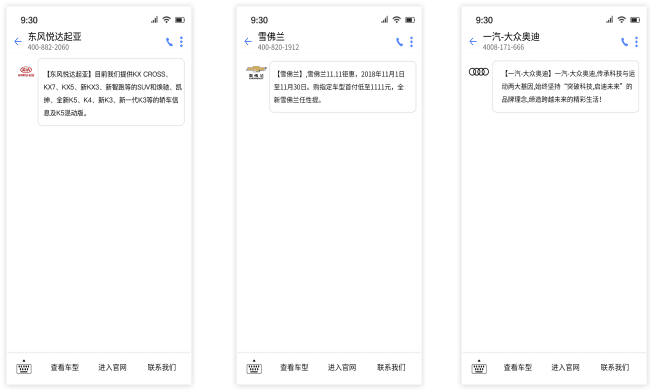Tap phone number 400-882-2060
This screenshot has height=392, width=653.
[x=48, y=47]
